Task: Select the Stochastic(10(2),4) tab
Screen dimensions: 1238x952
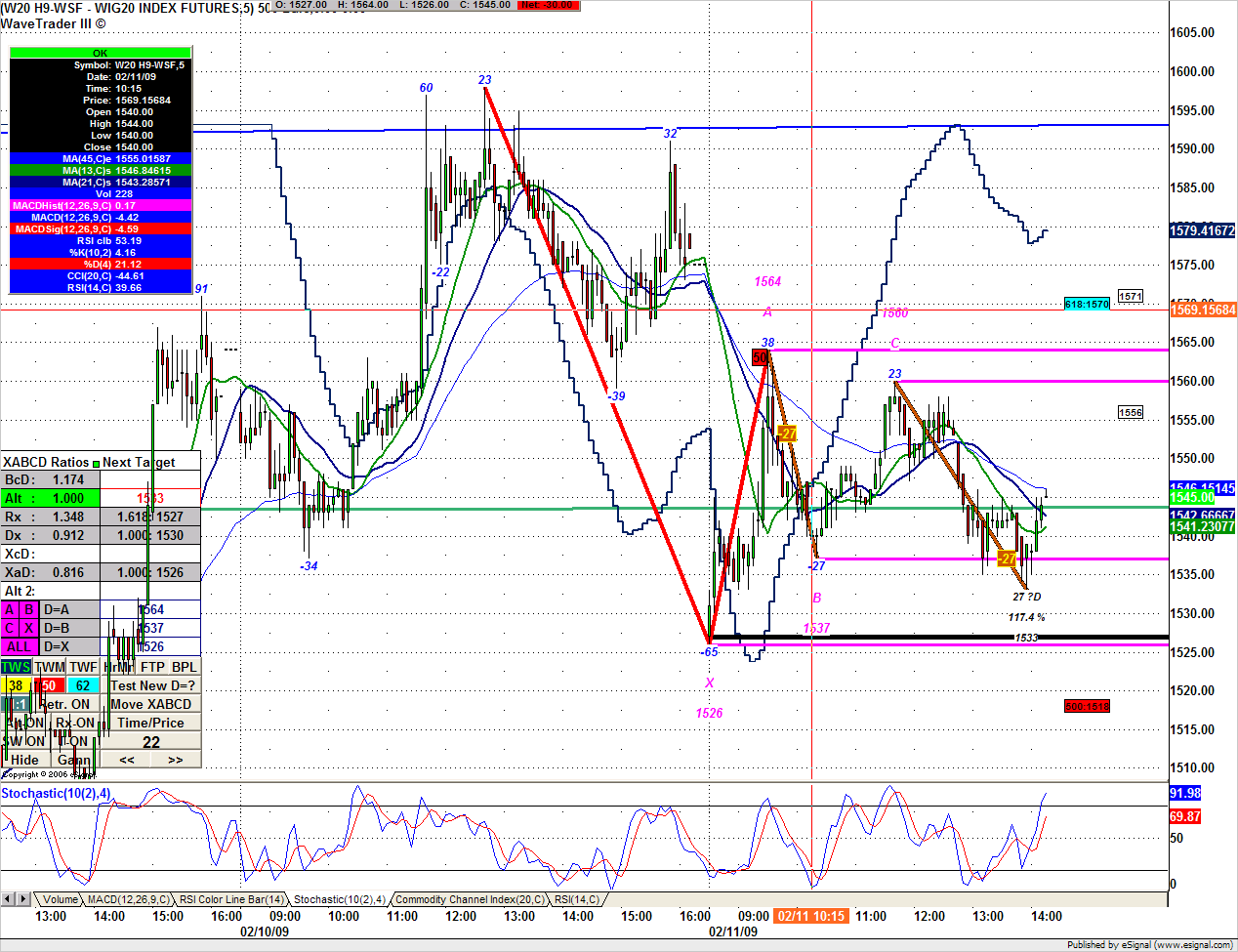Action: [339, 899]
